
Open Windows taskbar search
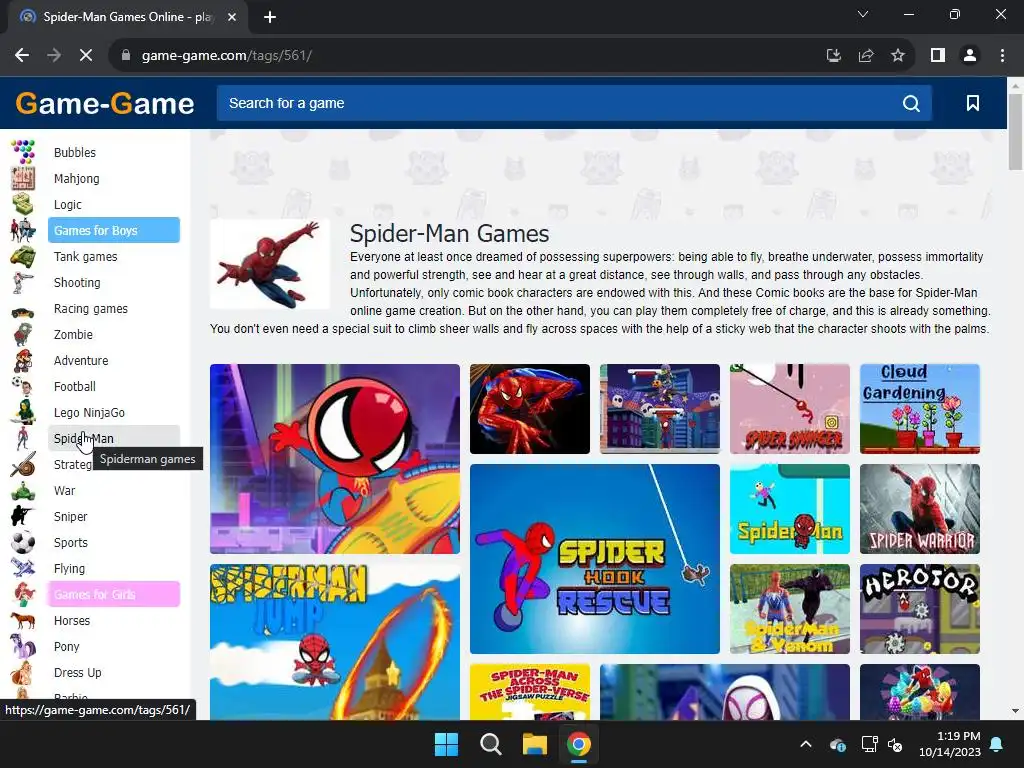point(490,744)
